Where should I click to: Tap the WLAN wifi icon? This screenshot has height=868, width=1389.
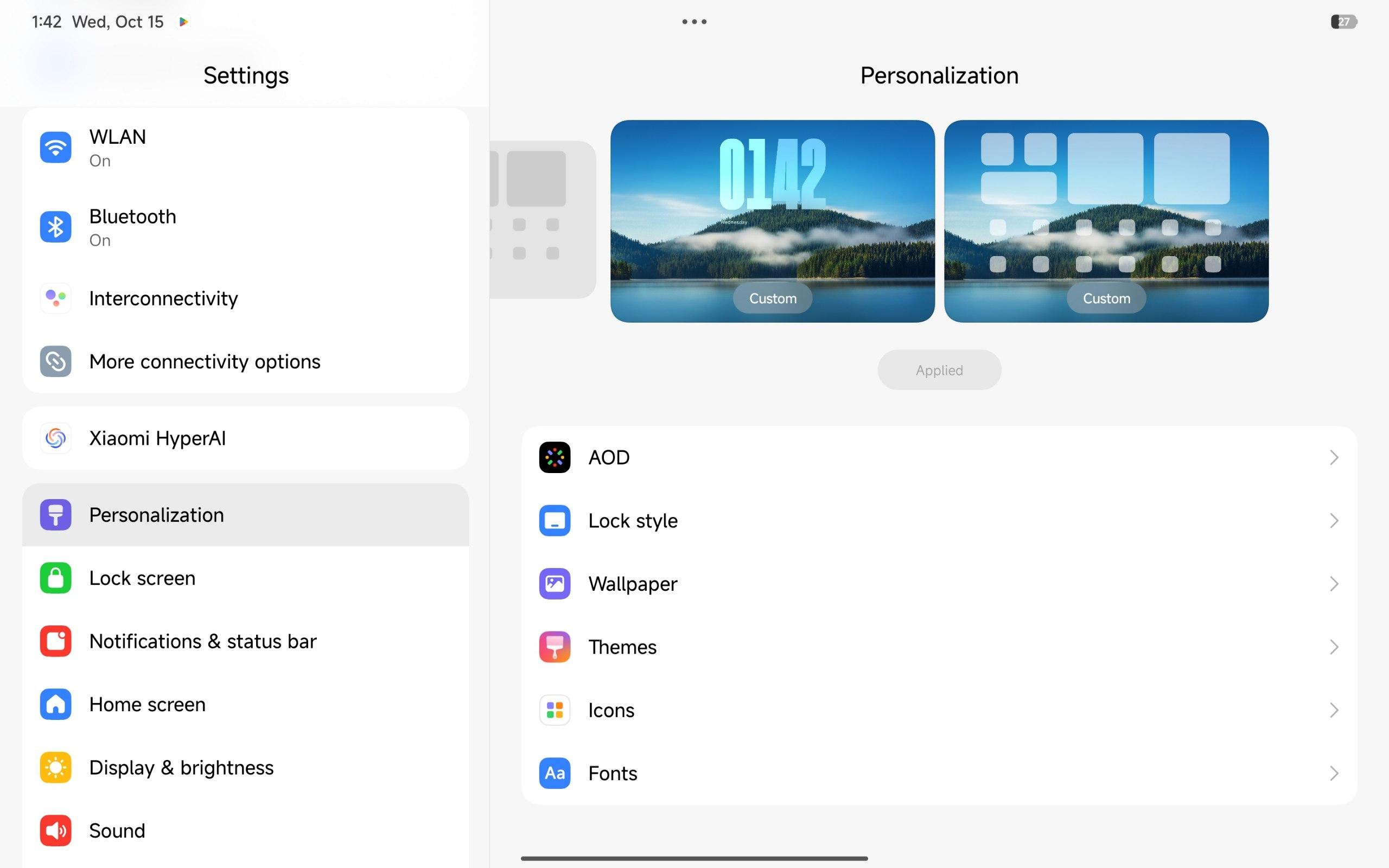tap(56, 148)
